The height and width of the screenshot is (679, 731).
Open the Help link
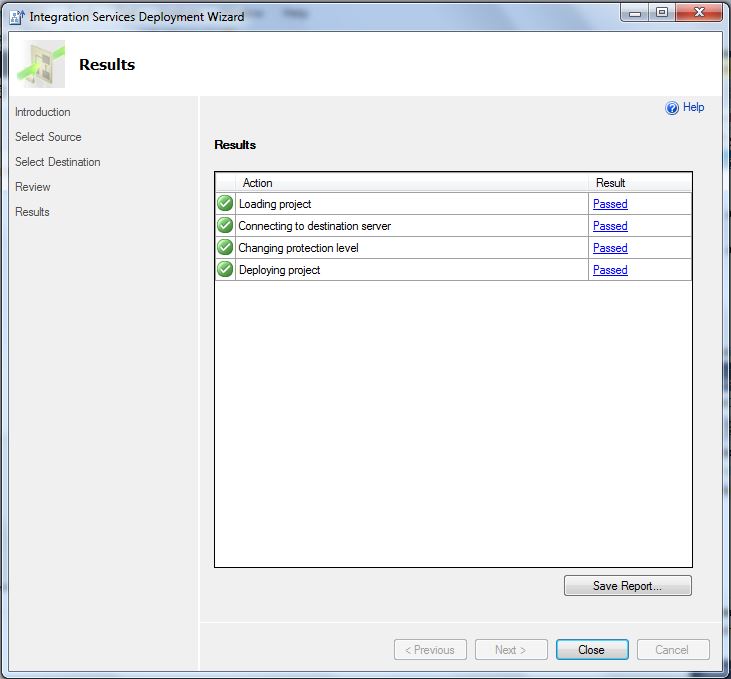(x=693, y=107)
